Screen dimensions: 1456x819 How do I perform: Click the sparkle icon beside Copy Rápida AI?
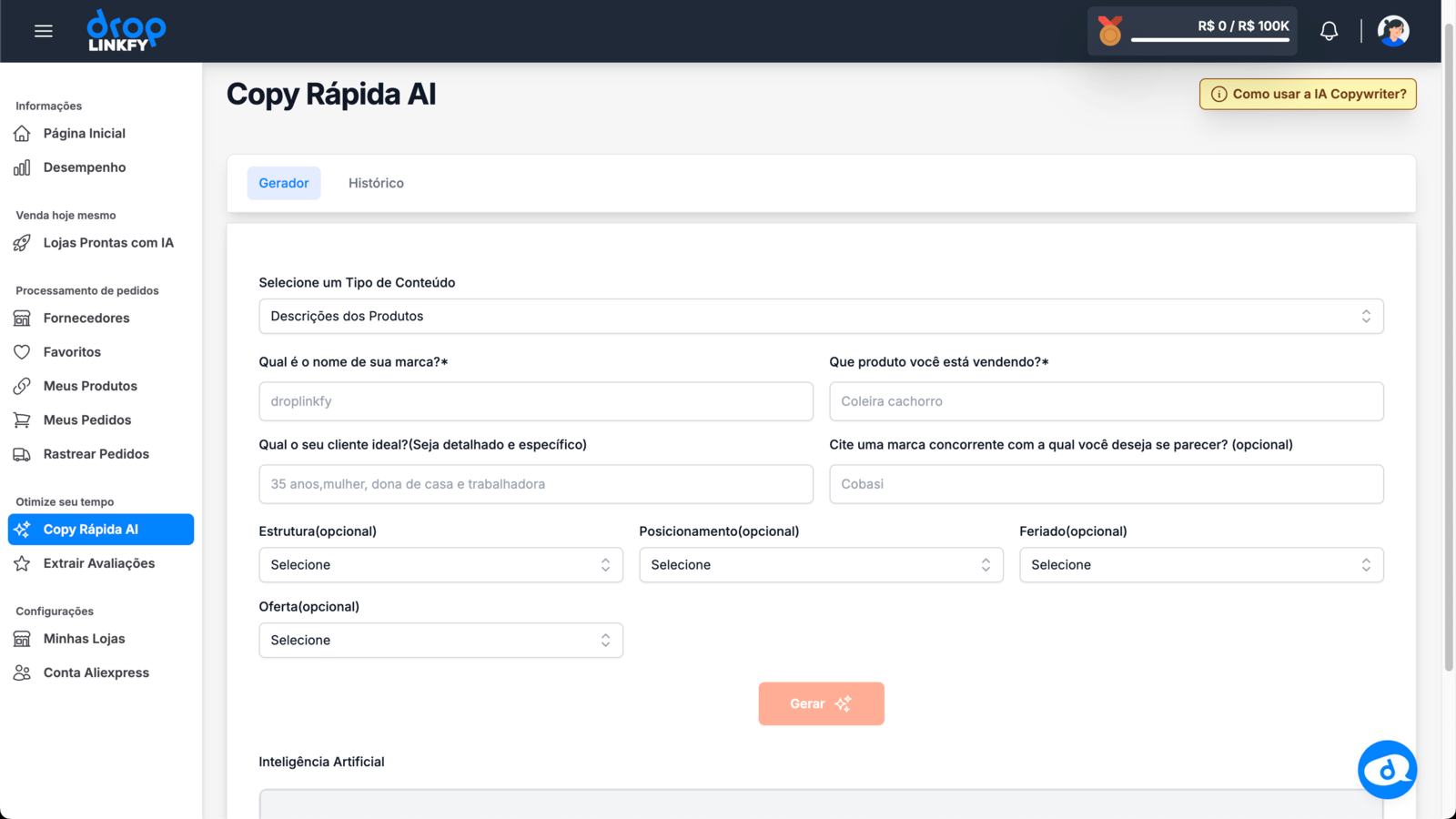22,530
